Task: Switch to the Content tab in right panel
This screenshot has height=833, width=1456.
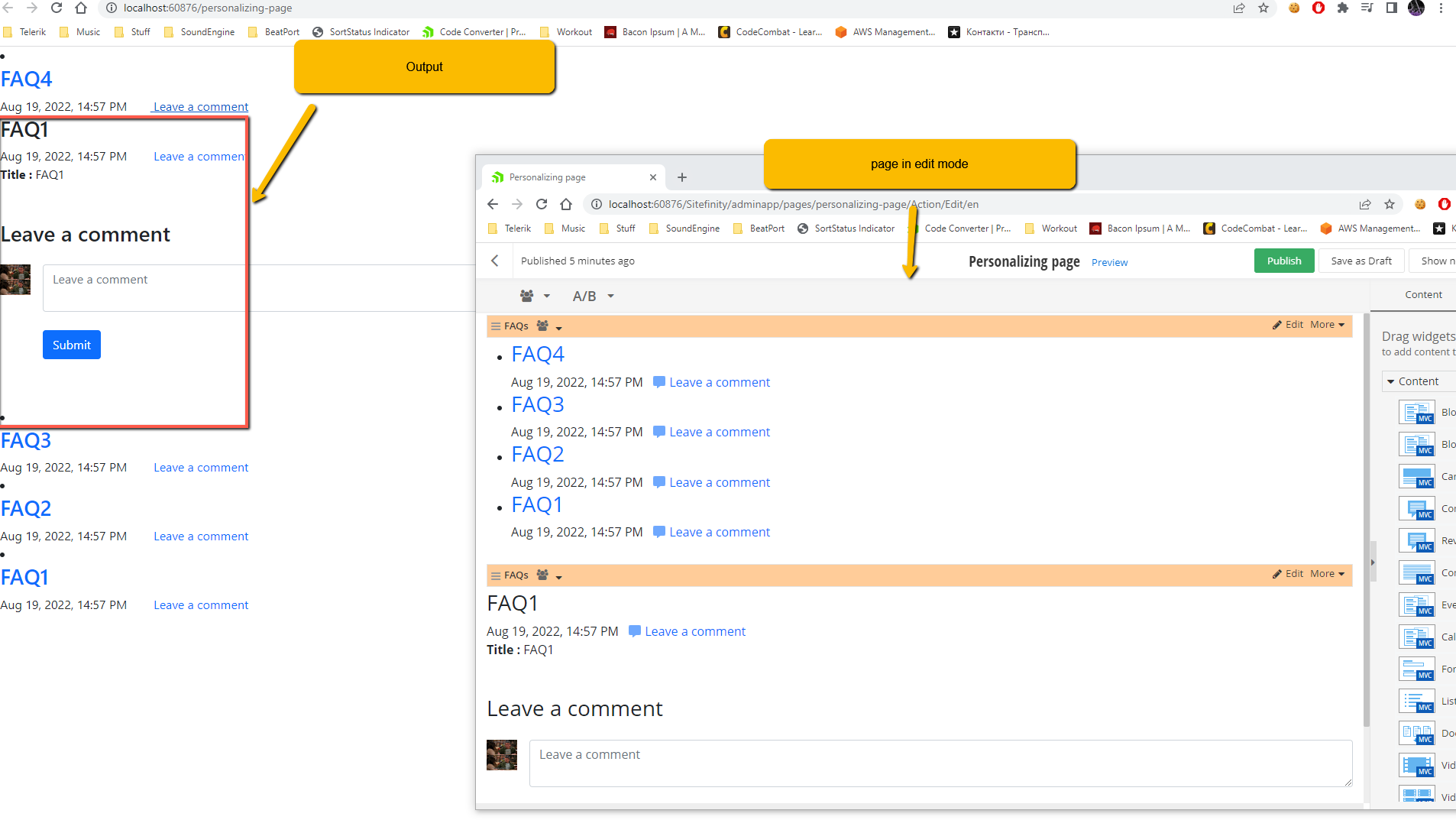Action: tap(1422, 294)
